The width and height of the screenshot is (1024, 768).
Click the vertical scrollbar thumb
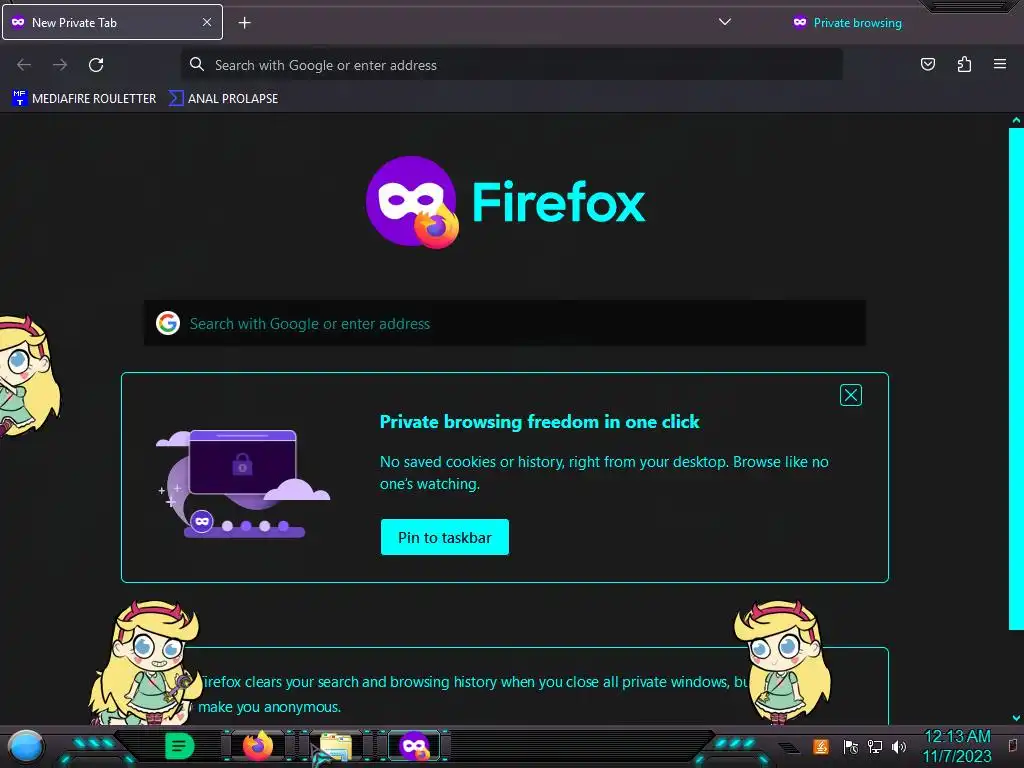click(1016, 379)
